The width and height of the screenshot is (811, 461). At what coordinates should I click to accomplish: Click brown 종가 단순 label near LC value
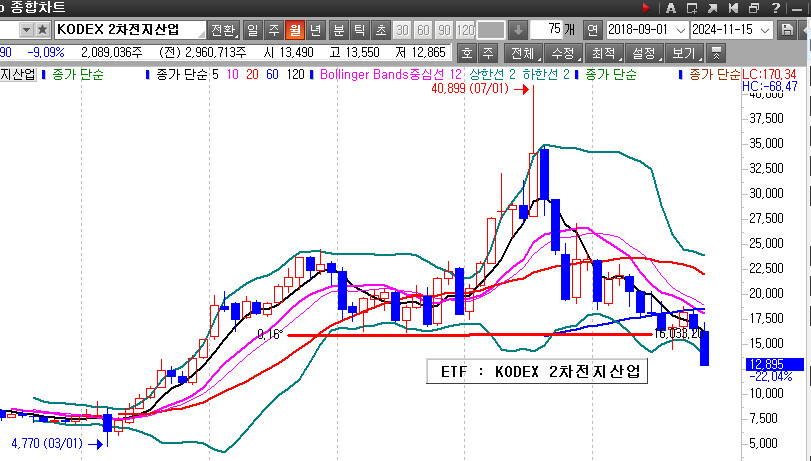pos(715,74)
